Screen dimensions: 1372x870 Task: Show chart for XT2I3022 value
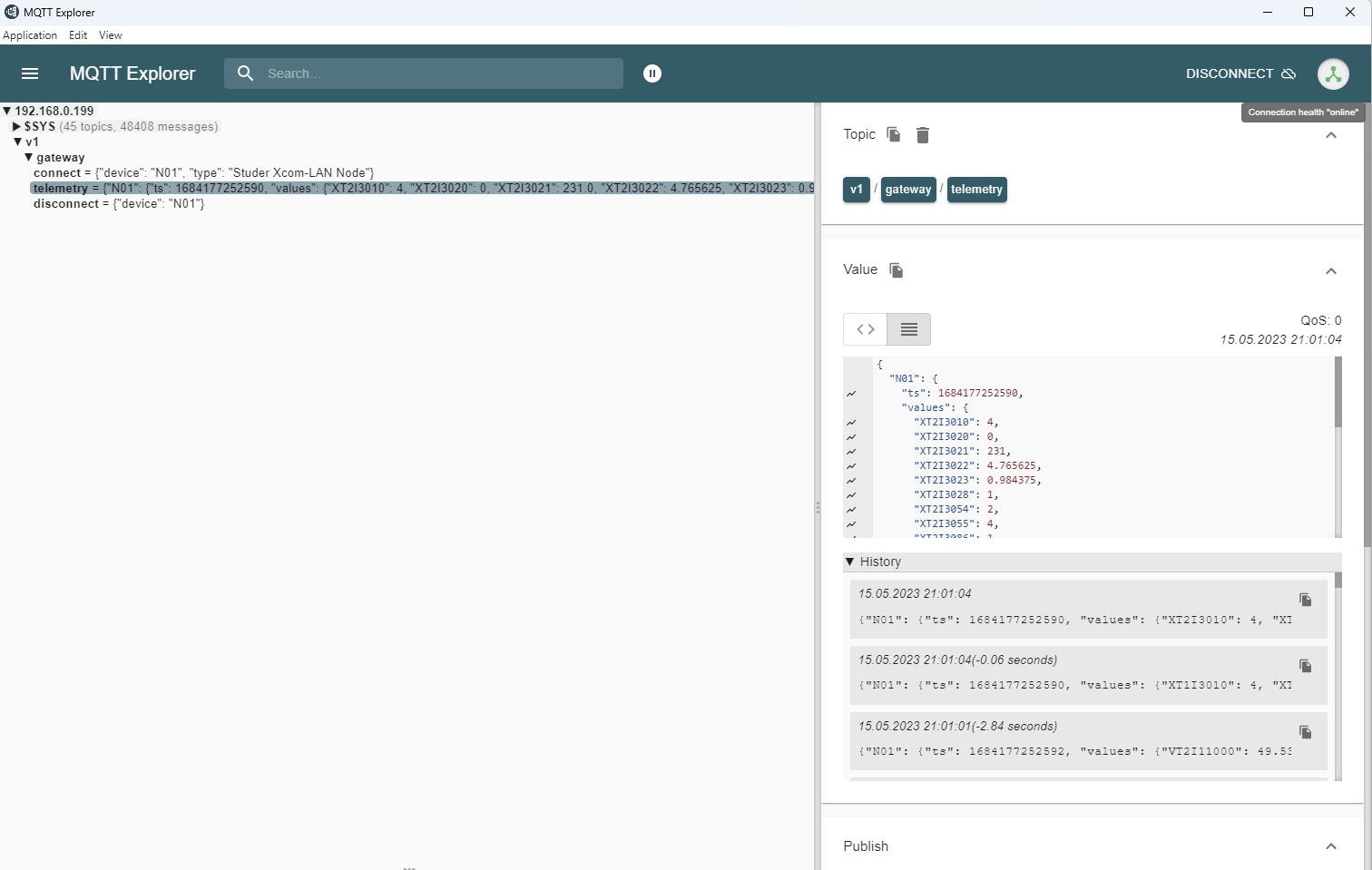851,466
